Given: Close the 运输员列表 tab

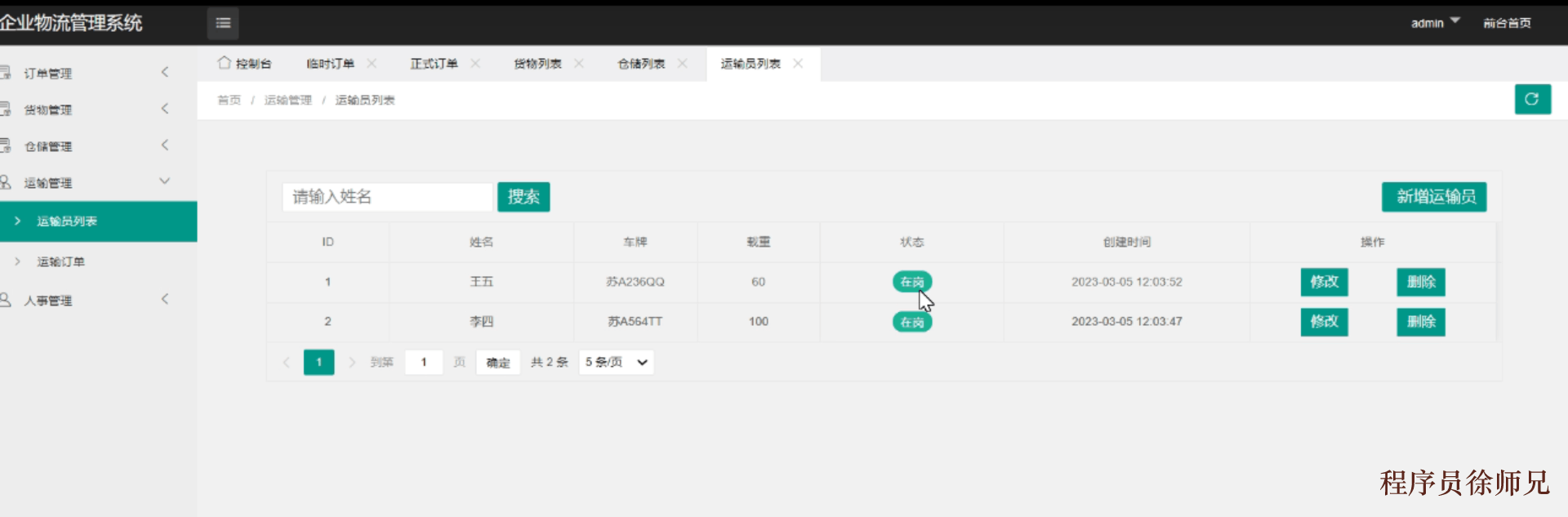Looking at the screenshot, I should pyautogui.click(x=798, y=63).
